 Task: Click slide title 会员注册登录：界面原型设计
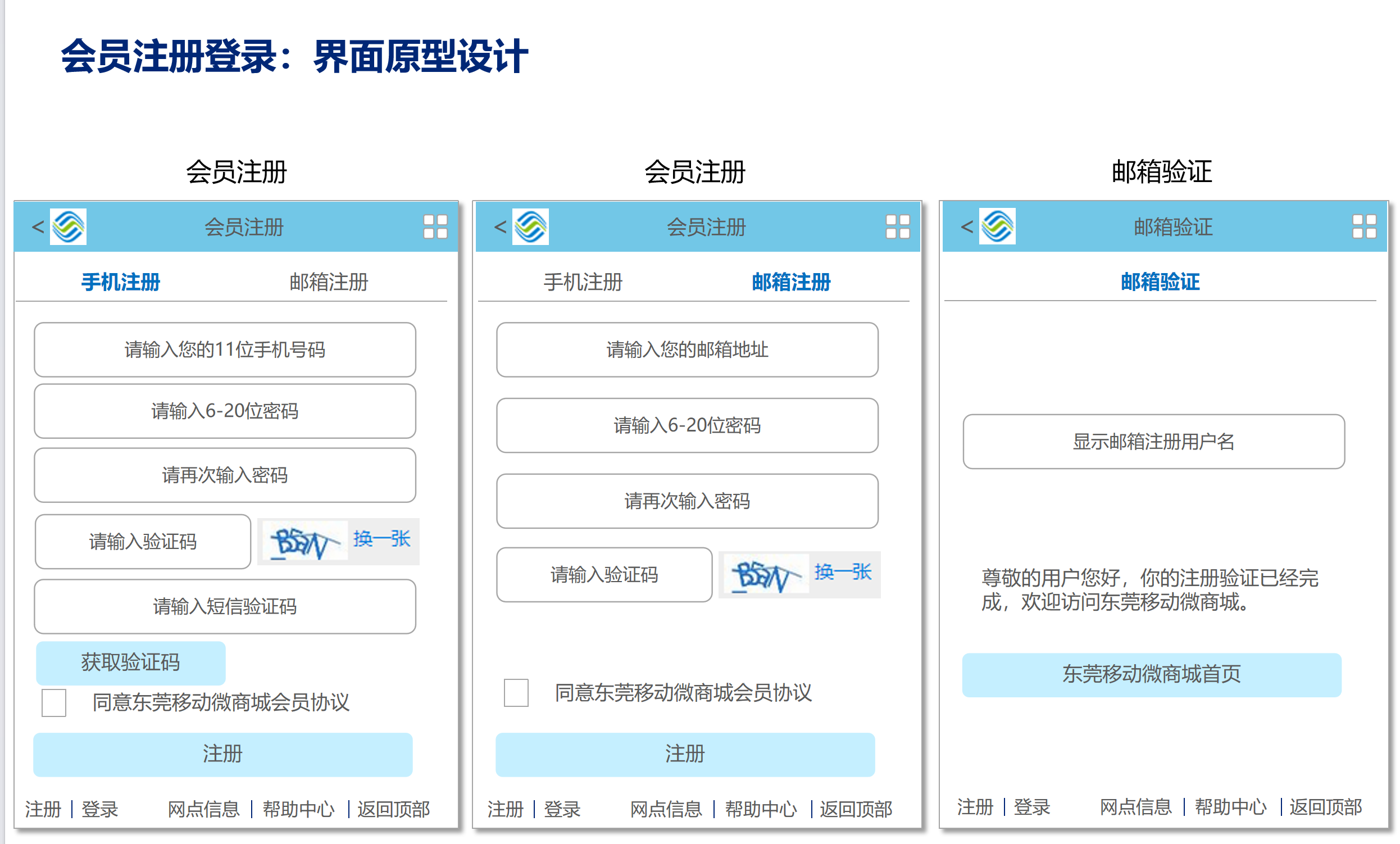[294, 56]
